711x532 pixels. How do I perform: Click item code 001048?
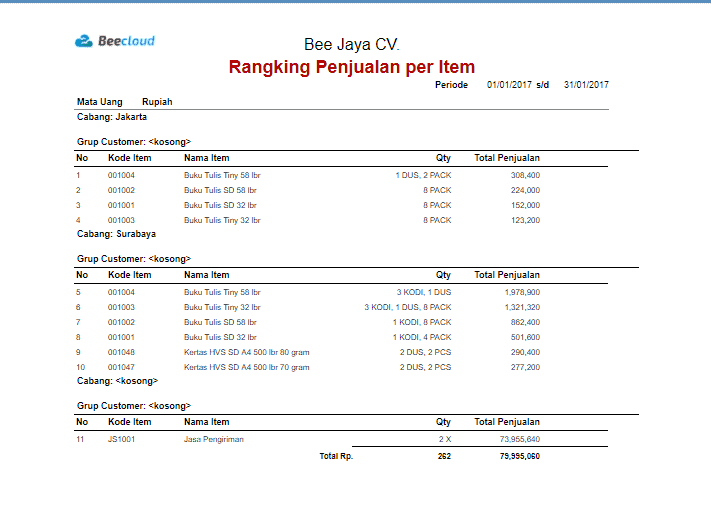(122, 352)
